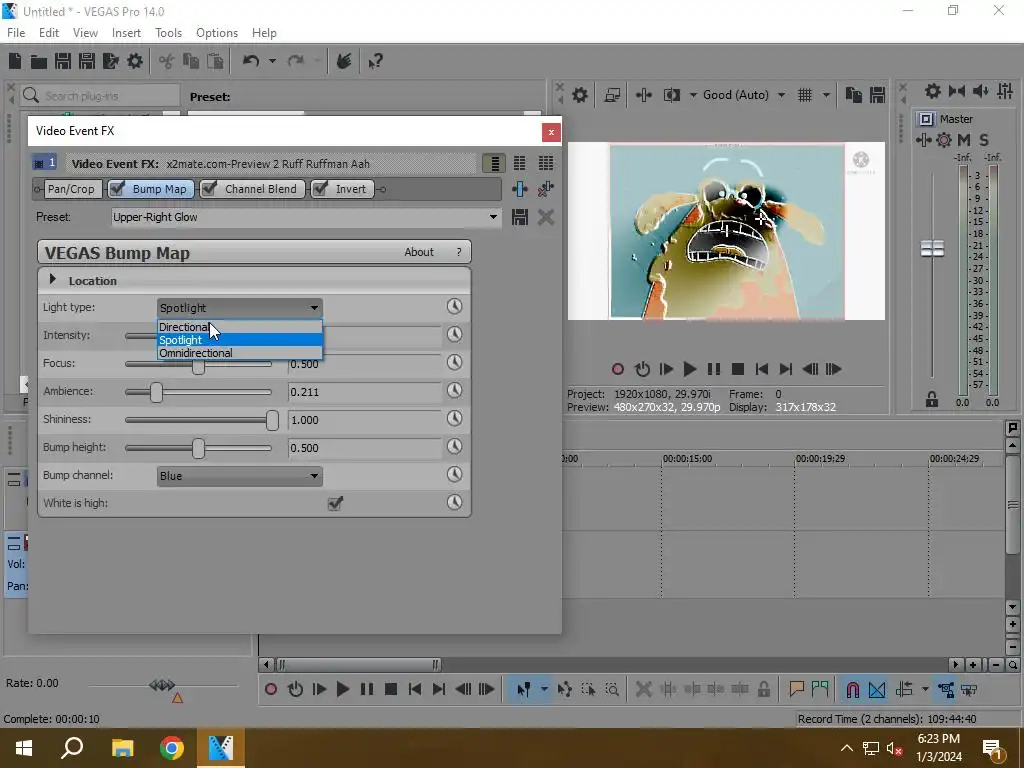Click the Master volume fader handle
The width and height of the screenshot is (1024, 768).
click(x=932, y=248)
